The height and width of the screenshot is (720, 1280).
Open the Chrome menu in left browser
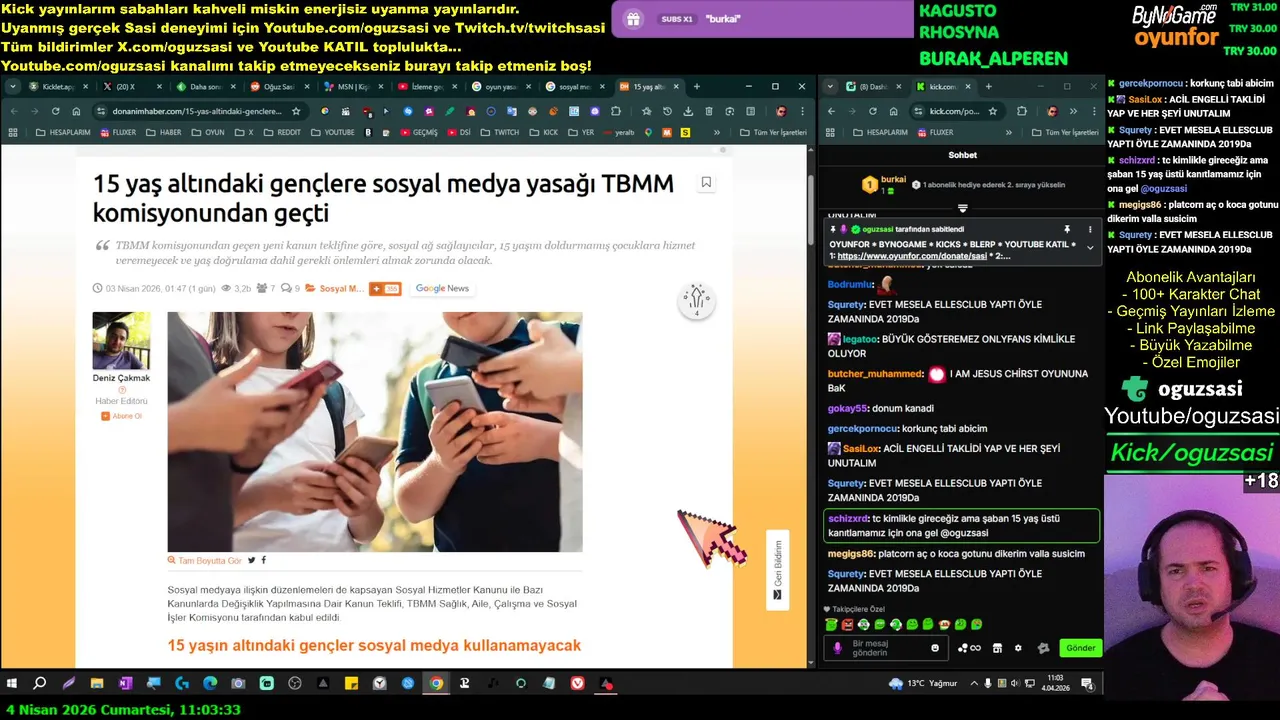[x=801, y=111]
